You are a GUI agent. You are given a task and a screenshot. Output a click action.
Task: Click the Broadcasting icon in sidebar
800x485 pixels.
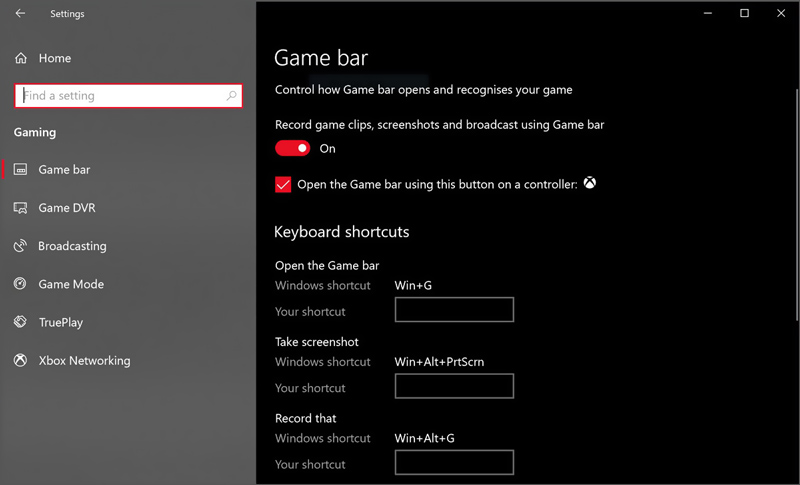(x=21, y=246)
